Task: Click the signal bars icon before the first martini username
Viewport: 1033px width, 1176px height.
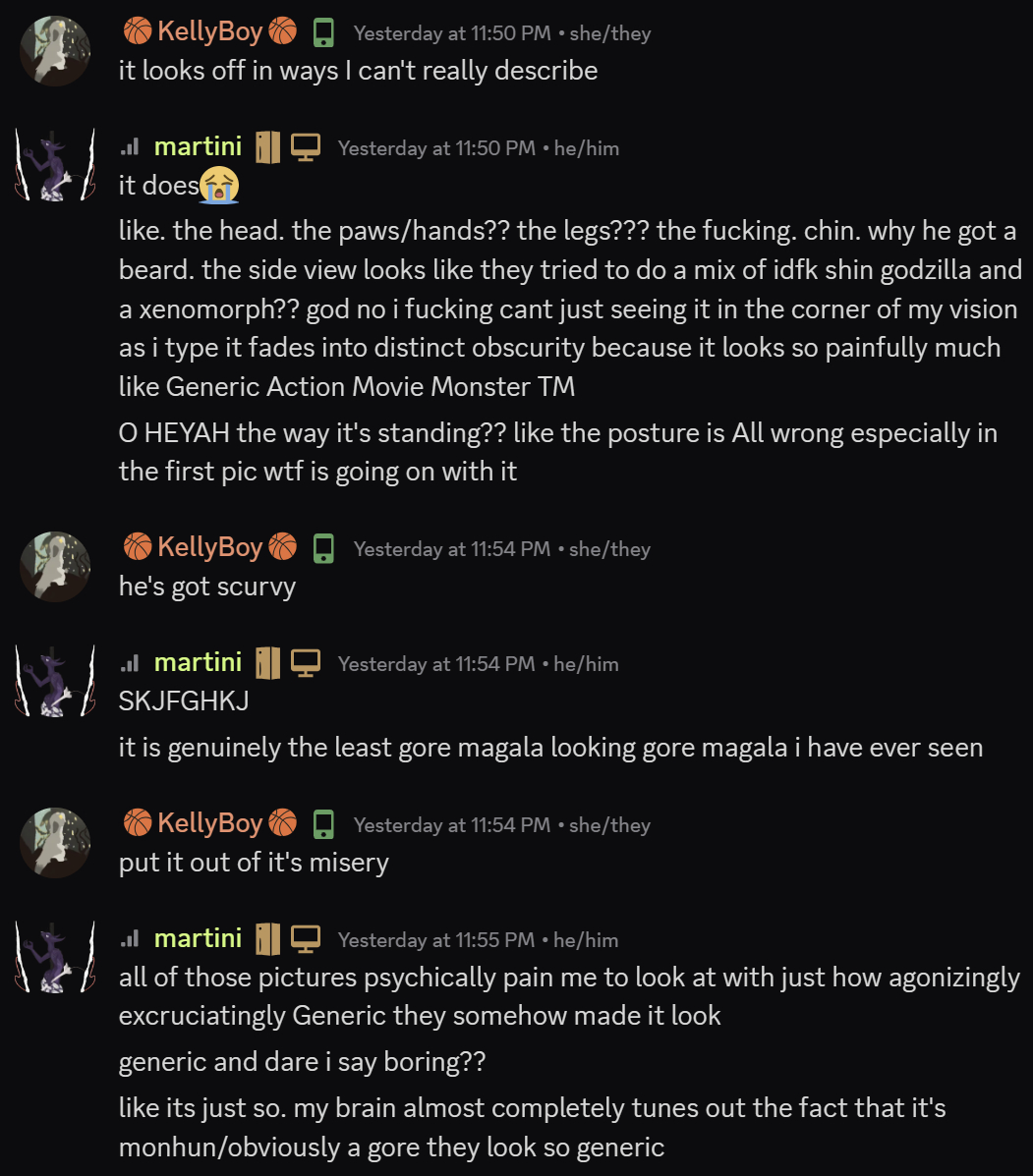Action: click(x=130, y=146)
